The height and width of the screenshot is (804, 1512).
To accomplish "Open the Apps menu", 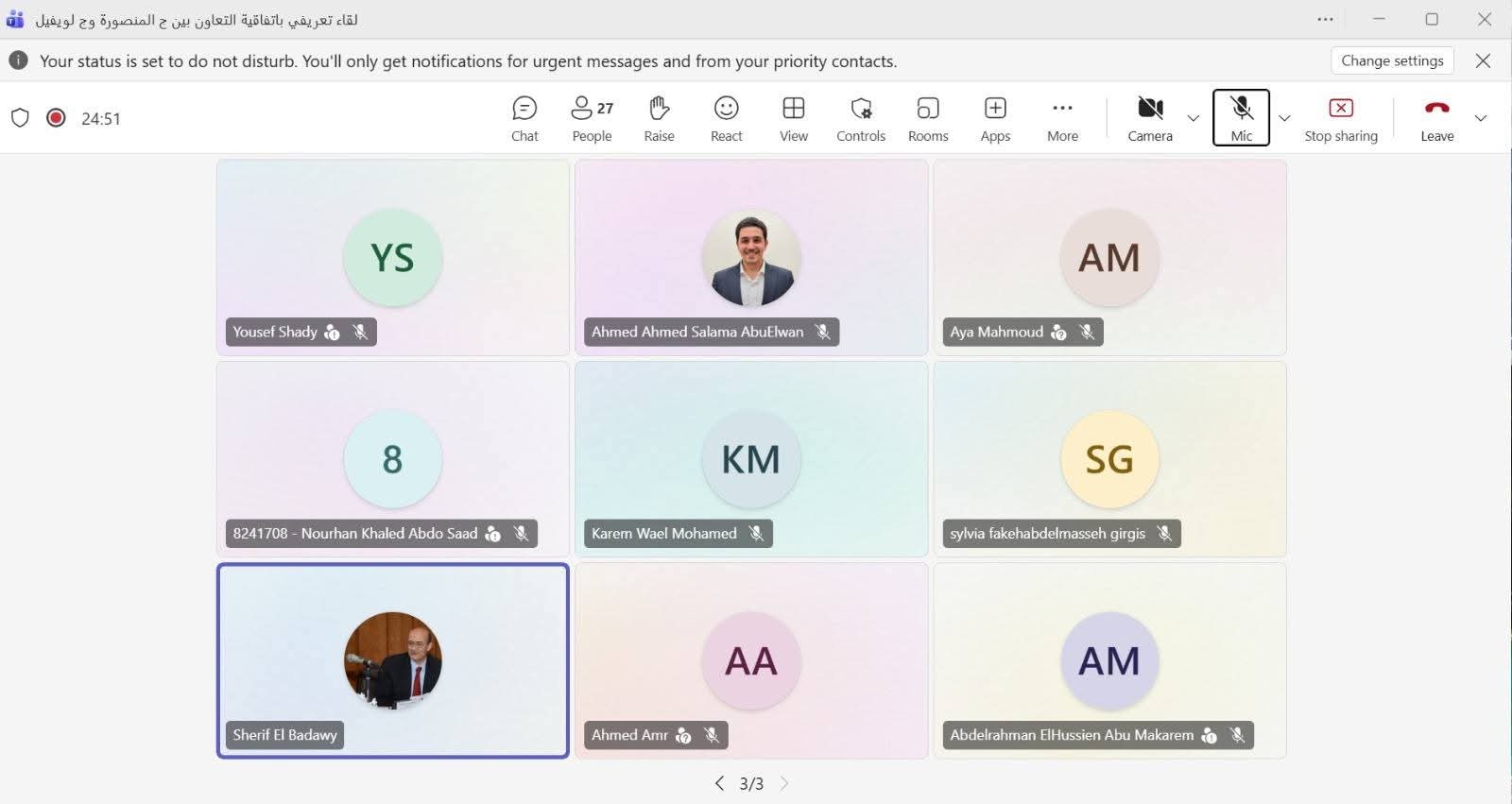I will [x=995, y=119].
